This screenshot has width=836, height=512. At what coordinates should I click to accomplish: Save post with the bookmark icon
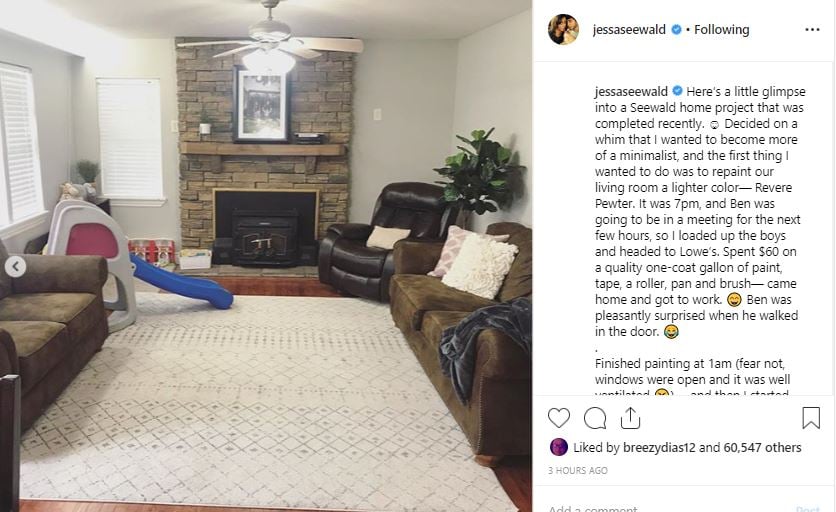(811, 418)
